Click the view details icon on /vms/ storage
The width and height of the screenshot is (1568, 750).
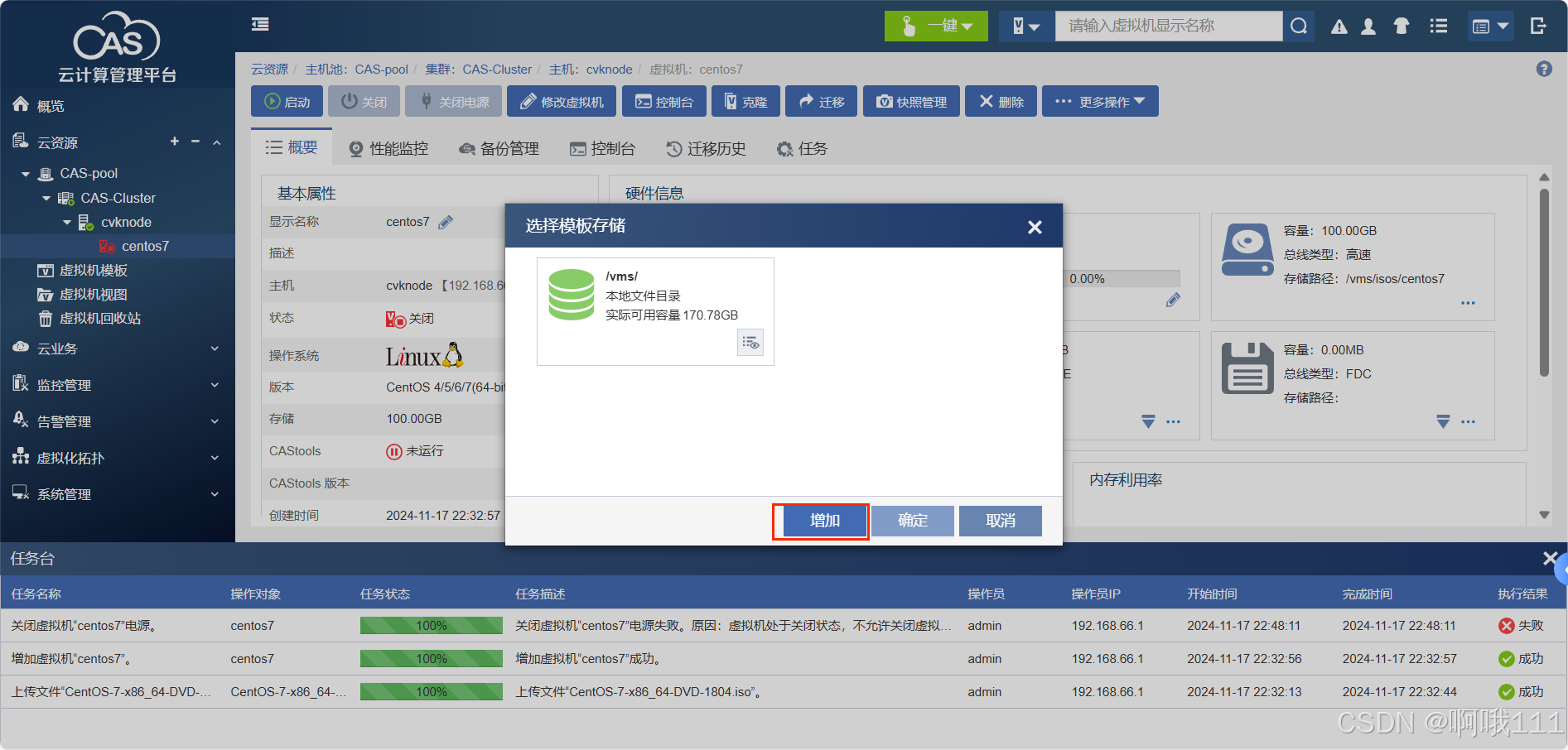(x=750, y=343)
